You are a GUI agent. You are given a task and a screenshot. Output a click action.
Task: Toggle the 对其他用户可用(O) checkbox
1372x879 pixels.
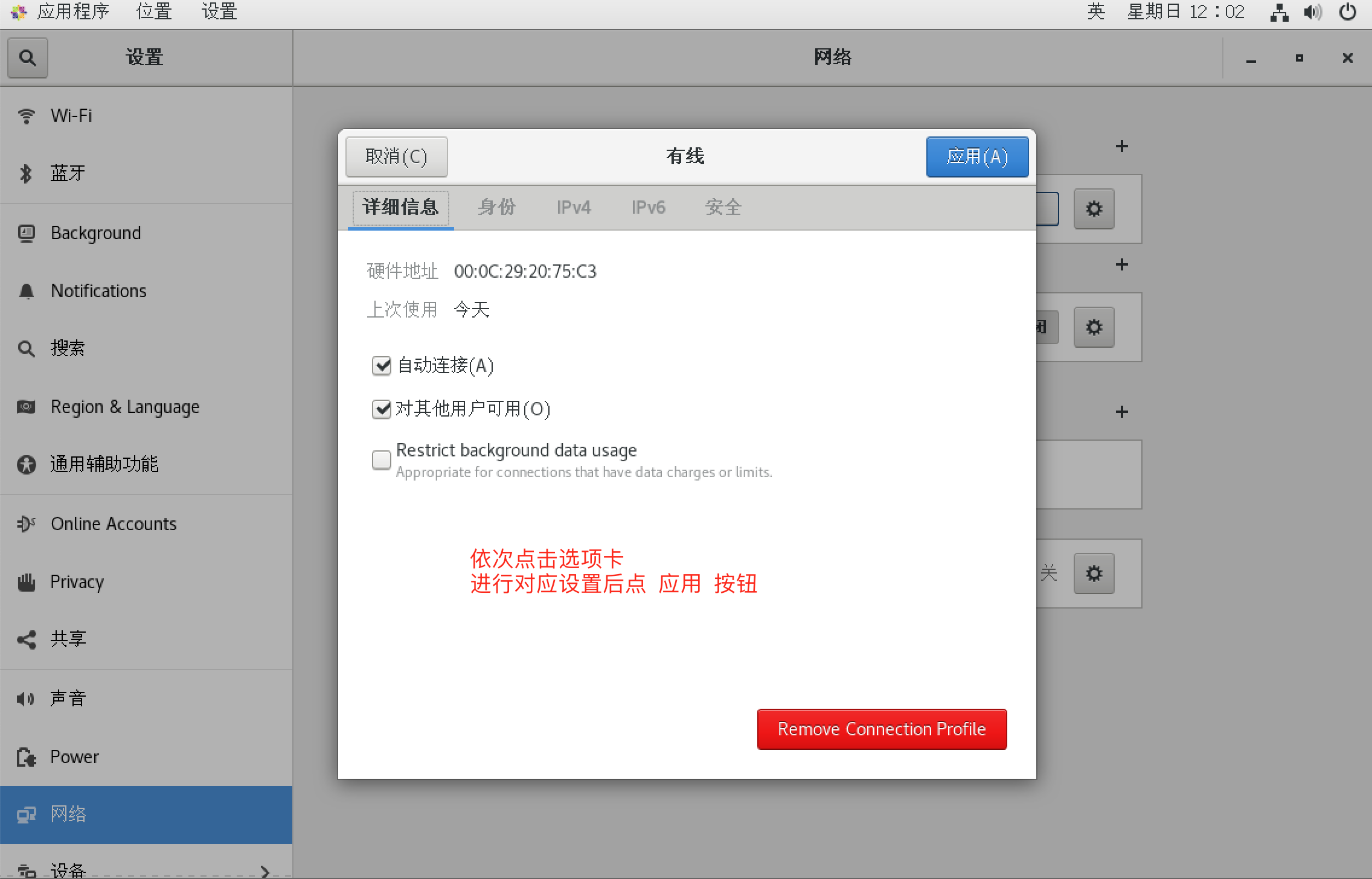click(382, 409)
